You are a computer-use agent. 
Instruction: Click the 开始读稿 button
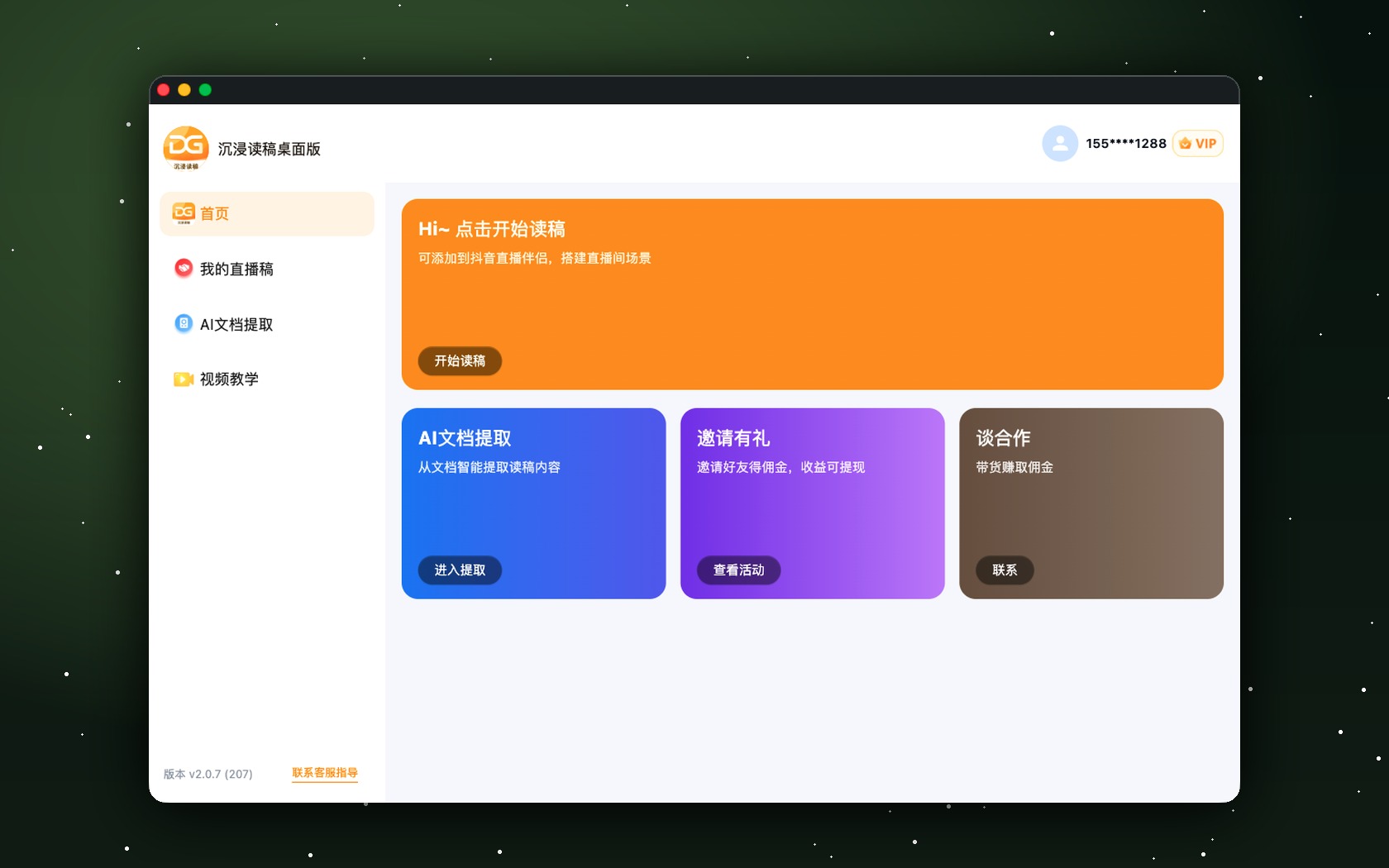(460, 360)
